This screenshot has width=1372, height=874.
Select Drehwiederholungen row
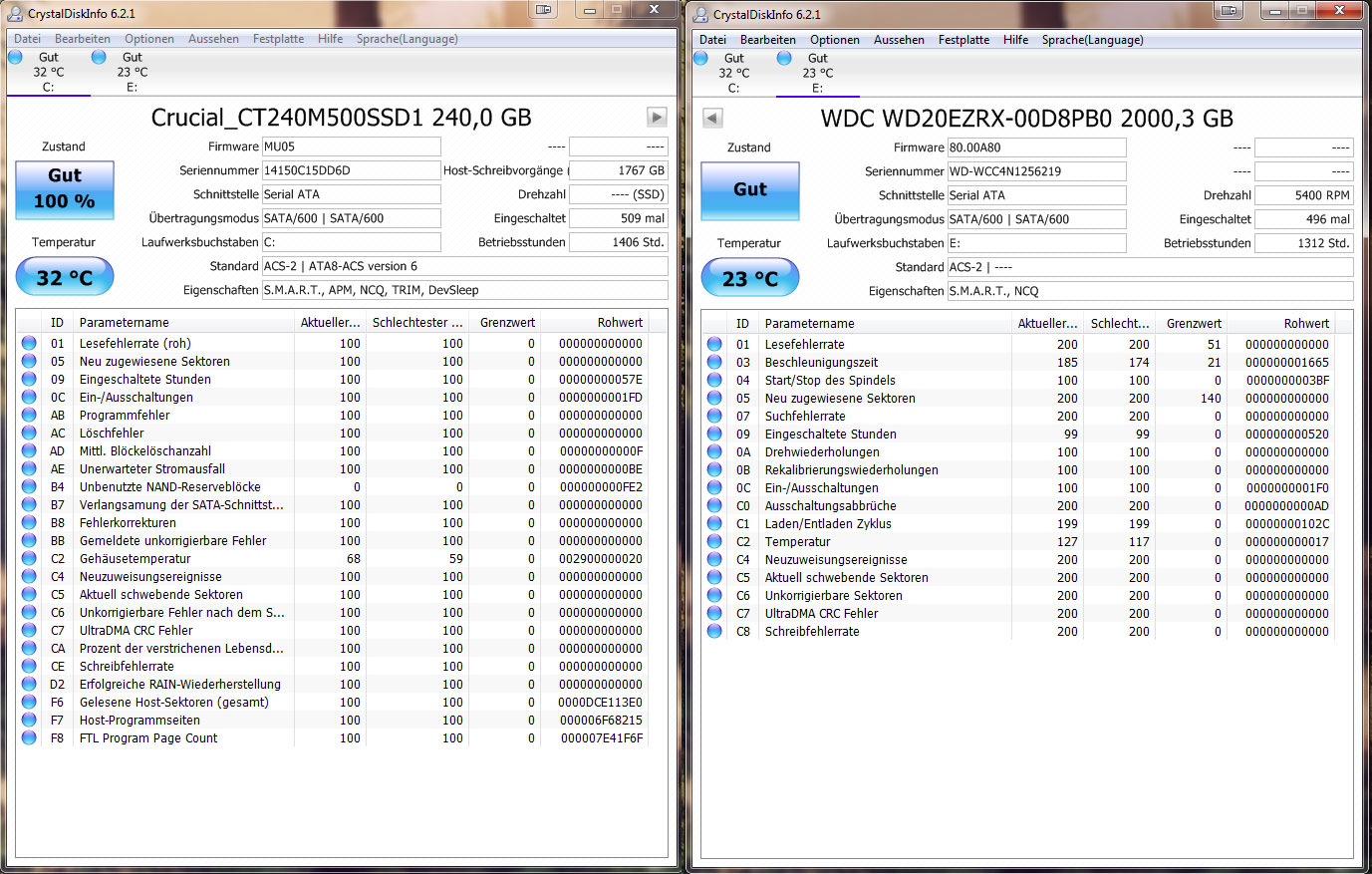coord(1018,451)
